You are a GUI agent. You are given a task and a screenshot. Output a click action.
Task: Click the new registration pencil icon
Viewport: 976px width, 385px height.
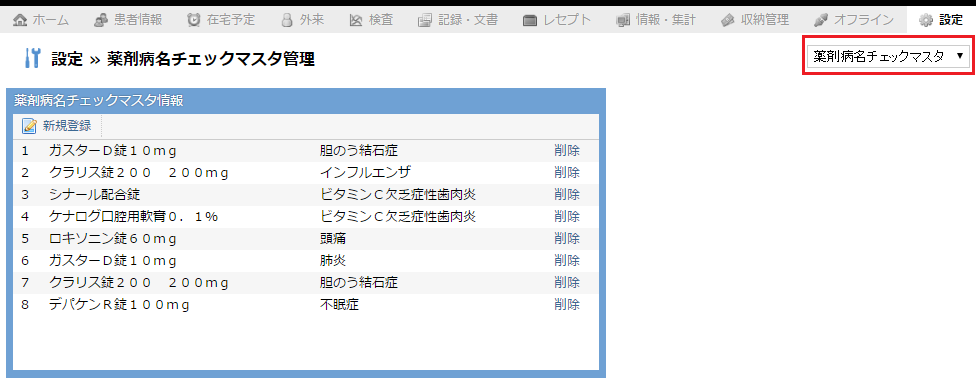pos(29,126)
